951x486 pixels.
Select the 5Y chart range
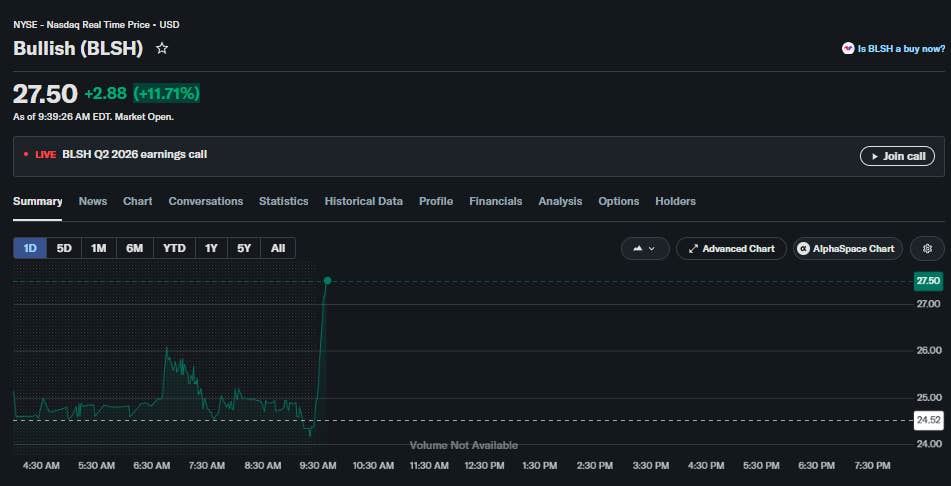[244, 248]
